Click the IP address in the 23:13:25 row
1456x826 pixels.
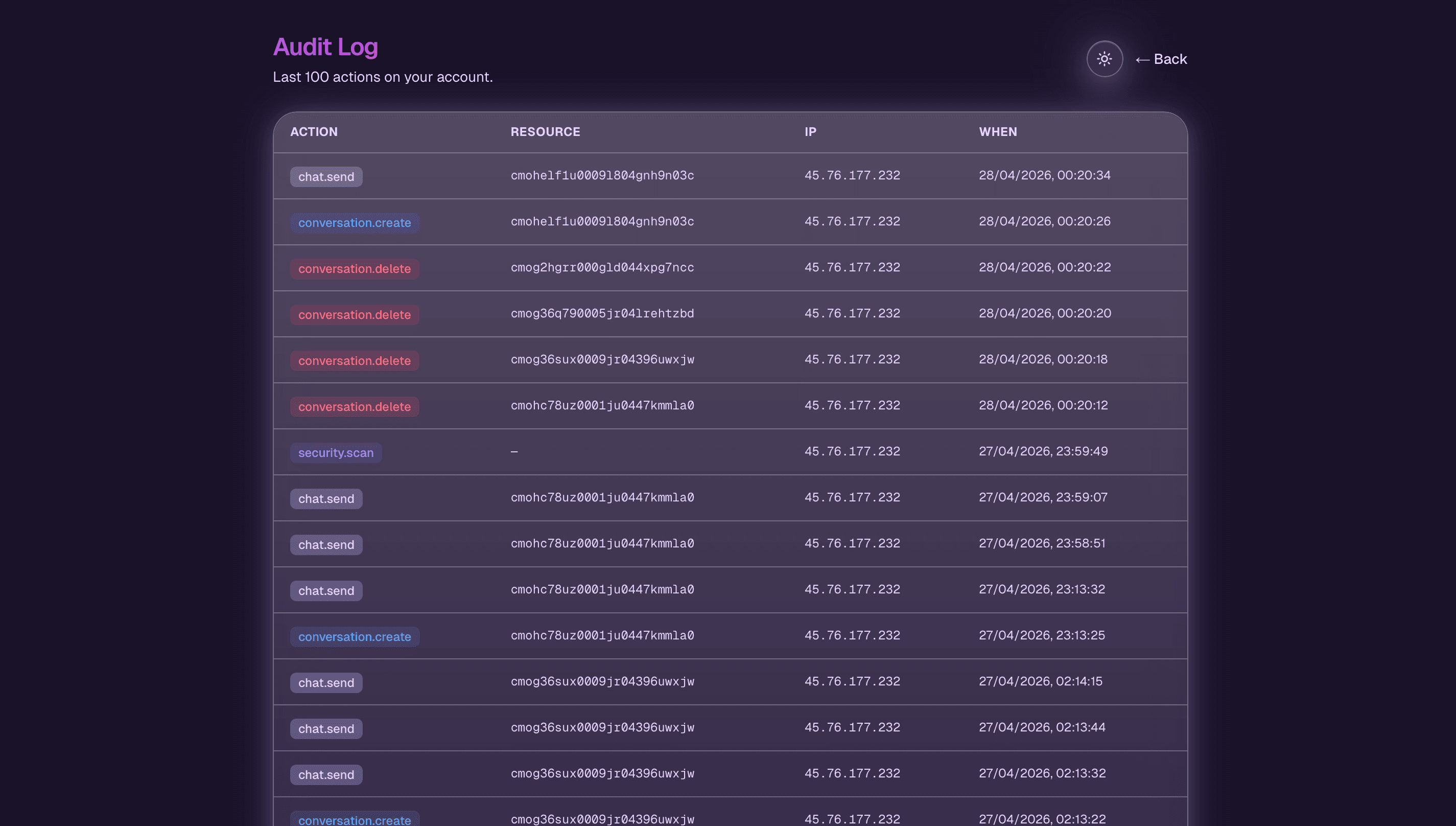click(x=852, y=635)
